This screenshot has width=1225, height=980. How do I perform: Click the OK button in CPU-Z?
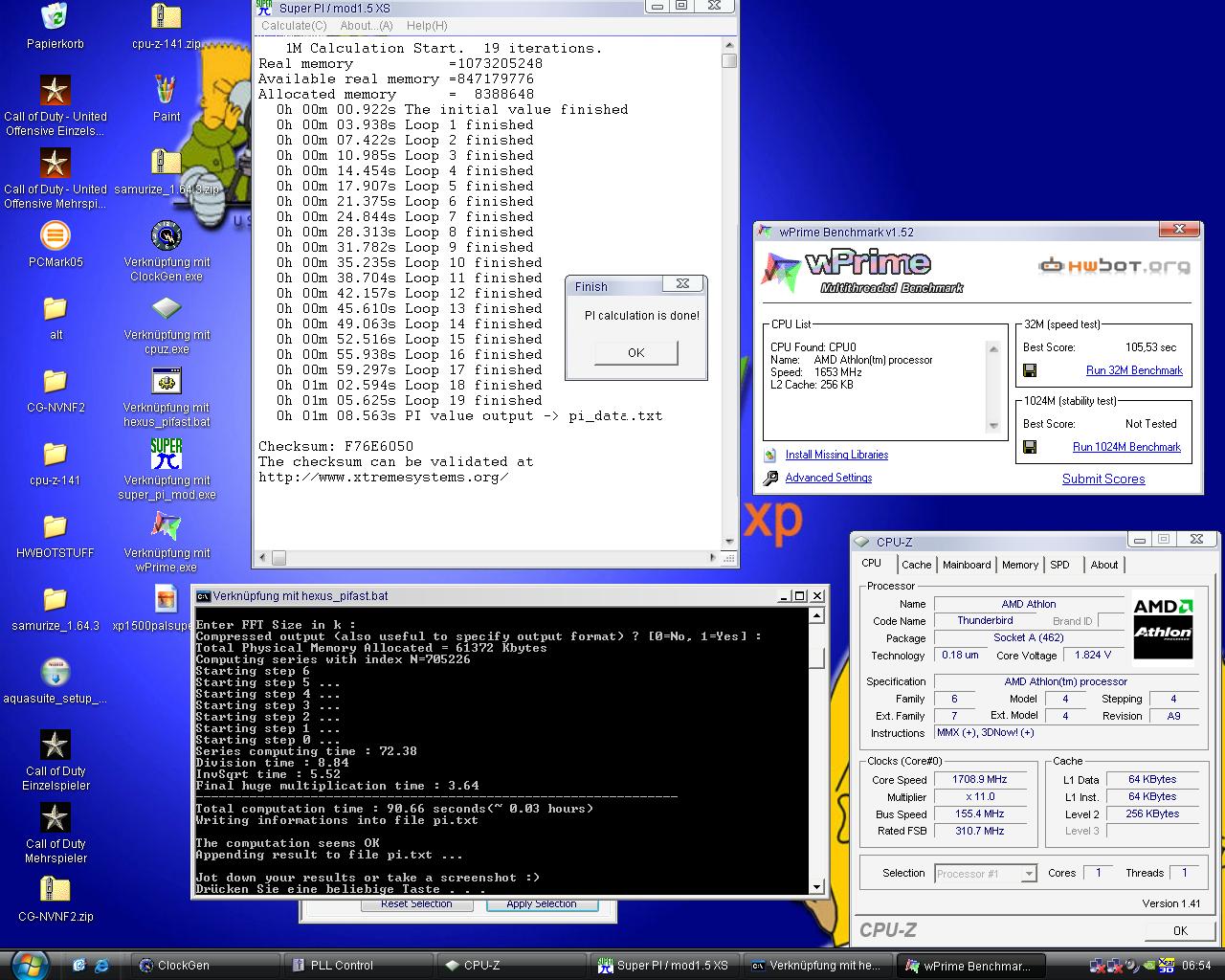(1180, 930)
